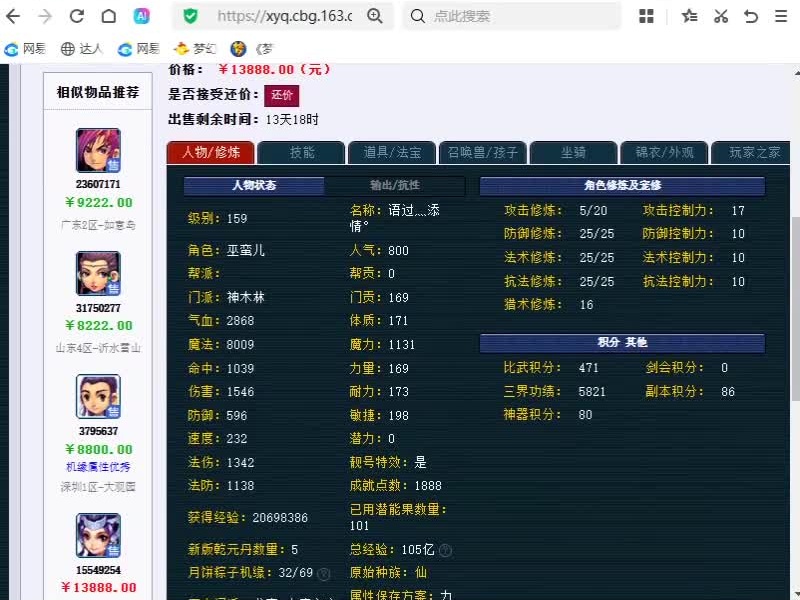Reload the current page
The image size is (800, 600).
tap(77, 16)
